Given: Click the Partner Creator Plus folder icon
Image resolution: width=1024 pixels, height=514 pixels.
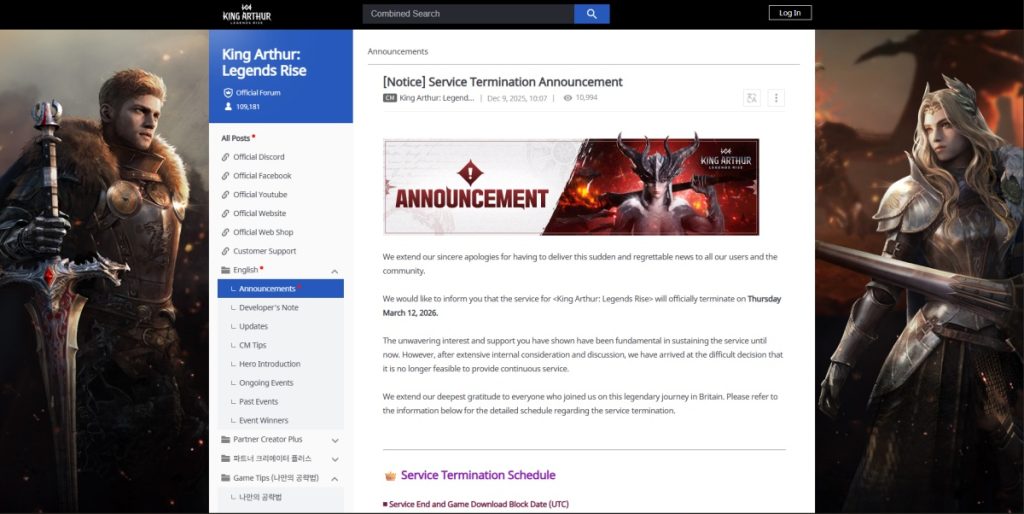Looking at the screenshot, I should [x=225, y=440].
